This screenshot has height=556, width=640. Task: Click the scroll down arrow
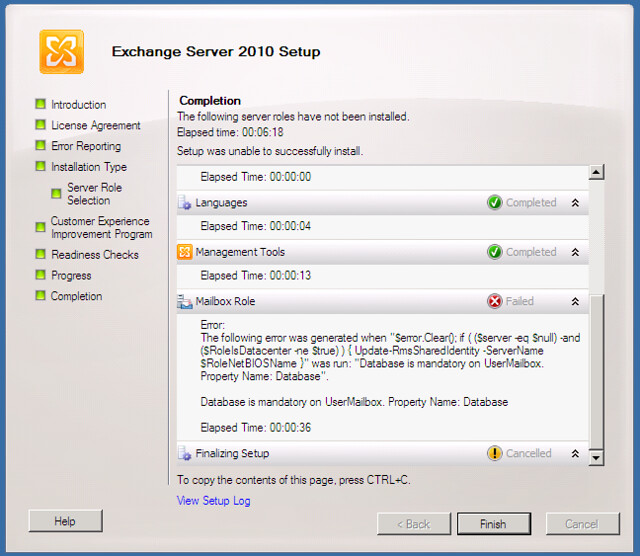coord(596,458)
